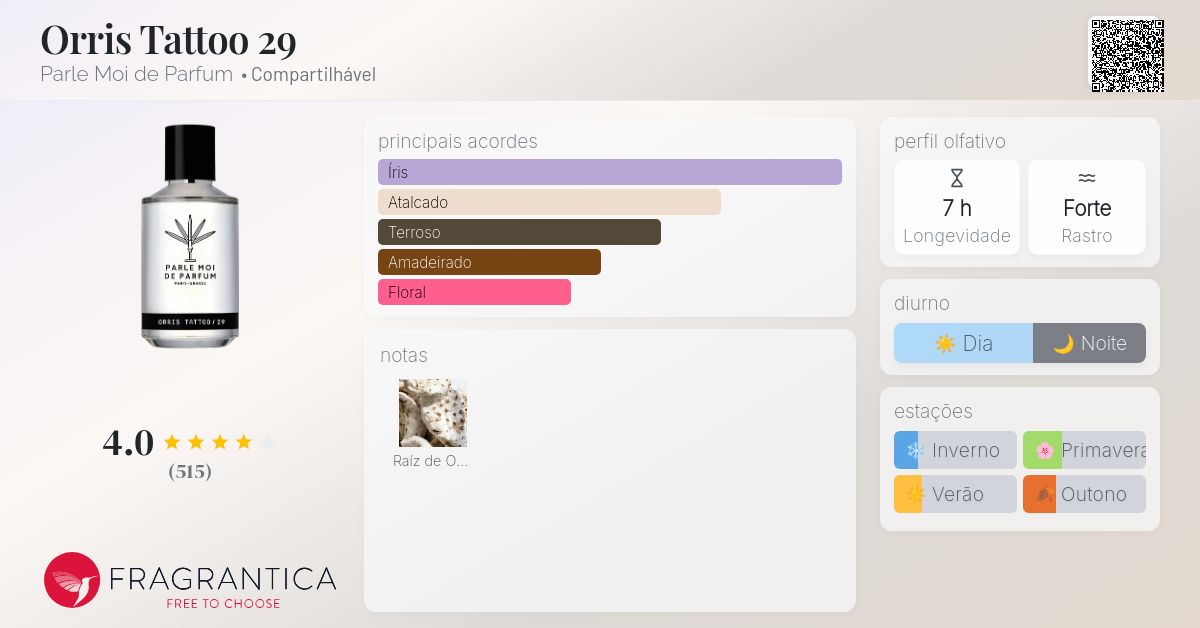Click the Fragrantica hummingbird logo
The height and width of the screenshot is (628, 1200).
coord(72,580)
